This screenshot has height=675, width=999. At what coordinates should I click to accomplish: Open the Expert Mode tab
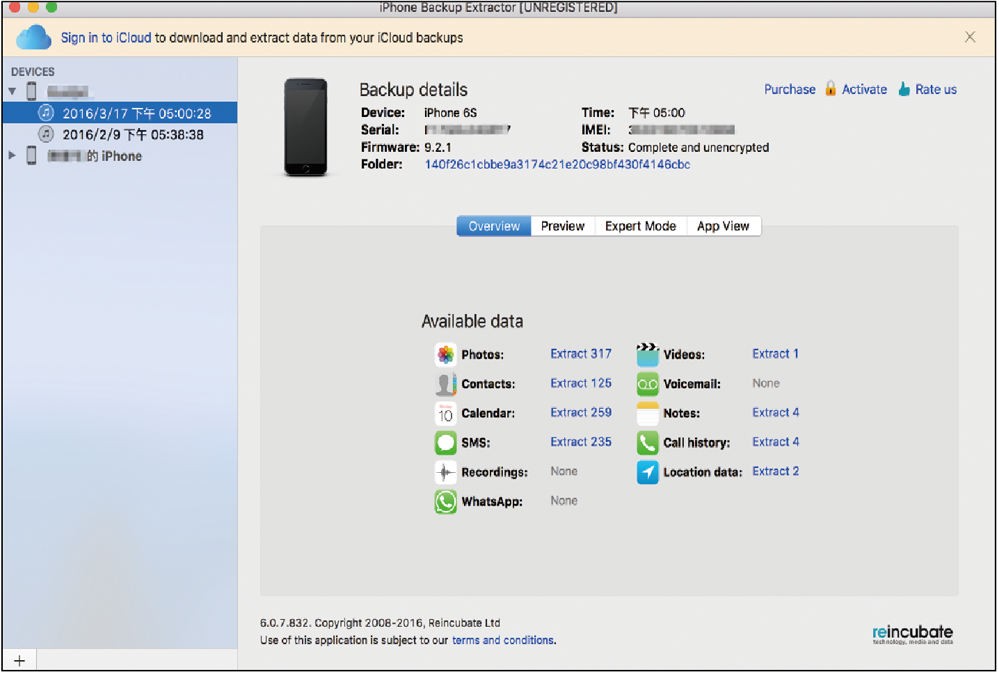click(x=640, y=226)
